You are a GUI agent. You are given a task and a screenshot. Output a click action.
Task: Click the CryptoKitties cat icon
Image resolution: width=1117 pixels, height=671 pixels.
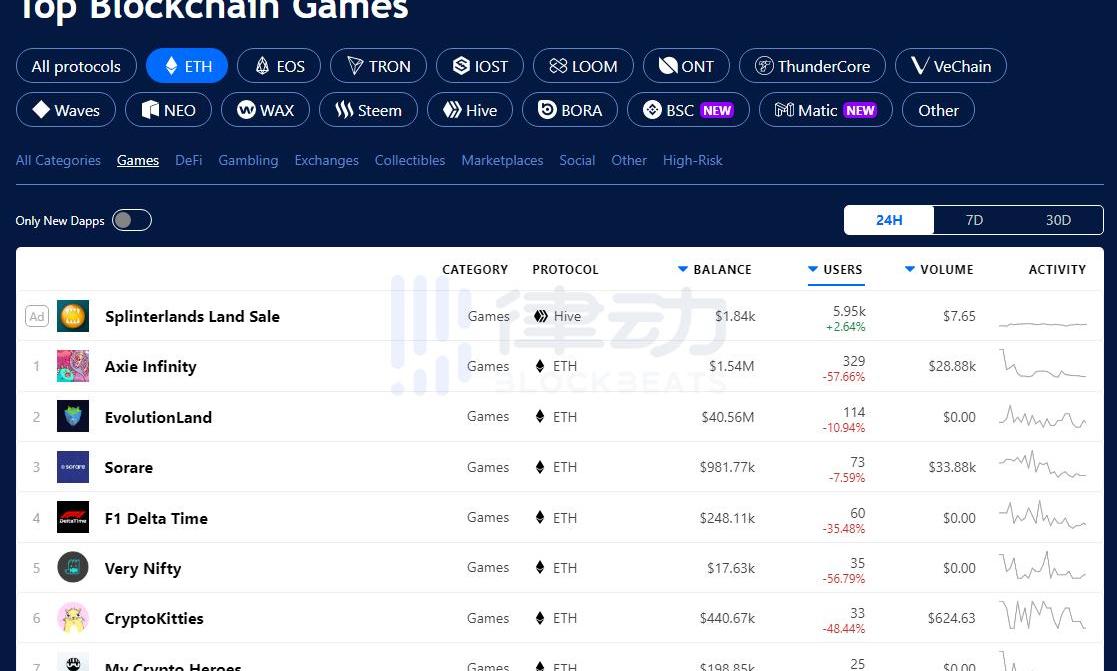point(73,618)
